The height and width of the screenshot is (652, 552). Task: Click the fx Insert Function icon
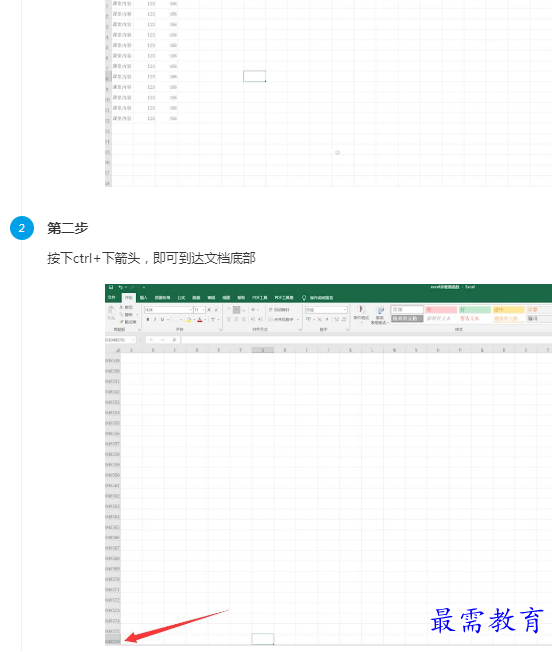[x=174, y=340]
